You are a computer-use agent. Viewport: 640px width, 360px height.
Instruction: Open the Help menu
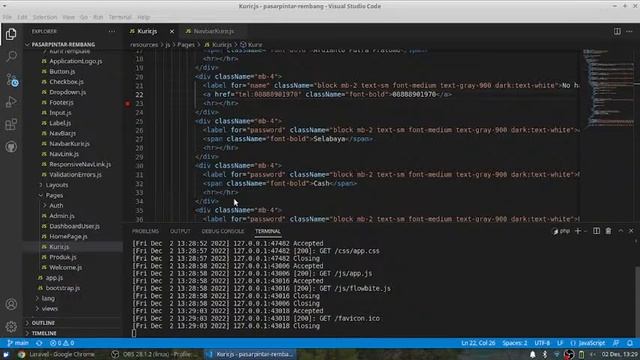point(144,17)
